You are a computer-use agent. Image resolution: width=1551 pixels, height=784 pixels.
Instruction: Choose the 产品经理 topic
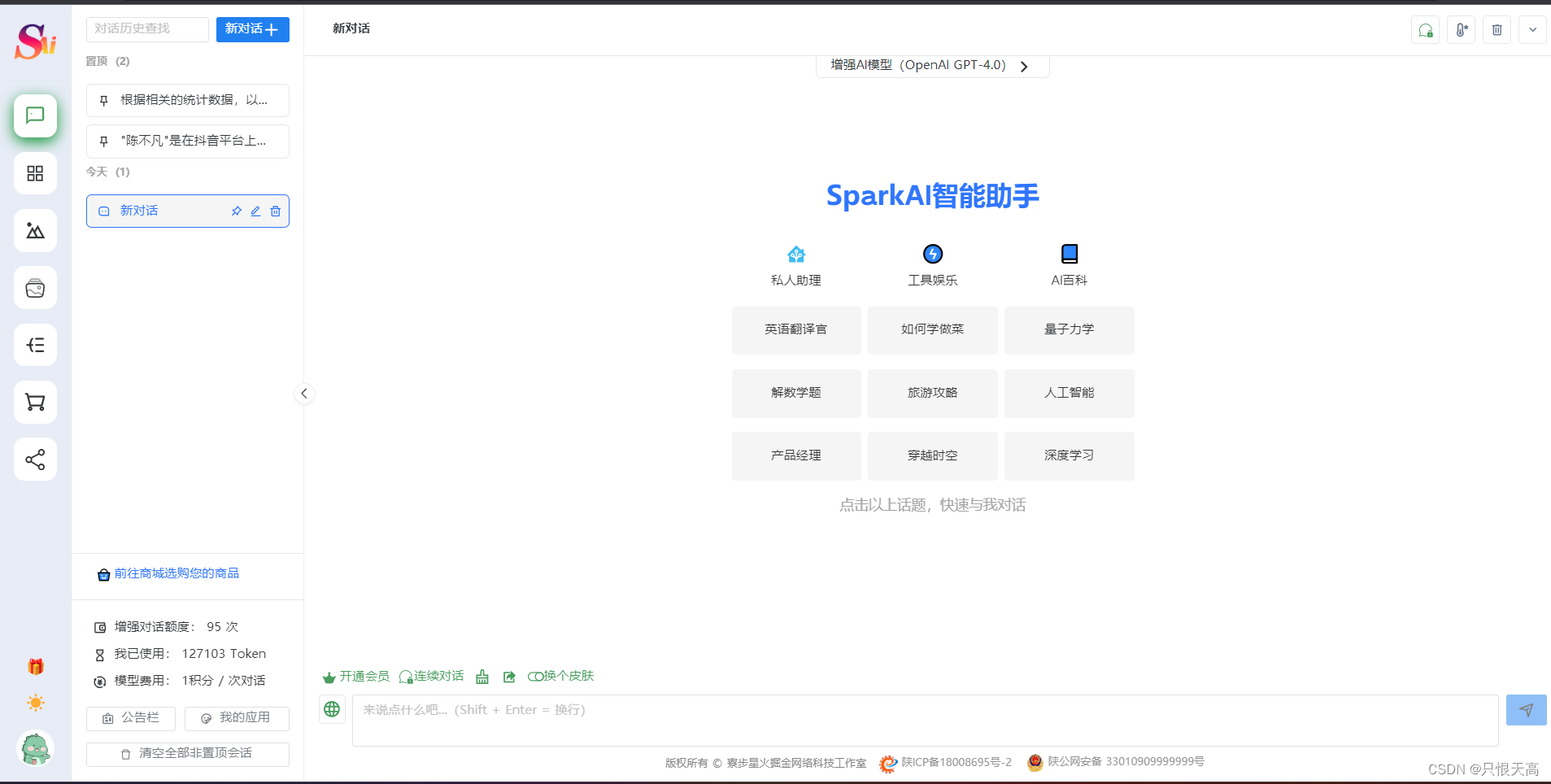tap(796, 456)
